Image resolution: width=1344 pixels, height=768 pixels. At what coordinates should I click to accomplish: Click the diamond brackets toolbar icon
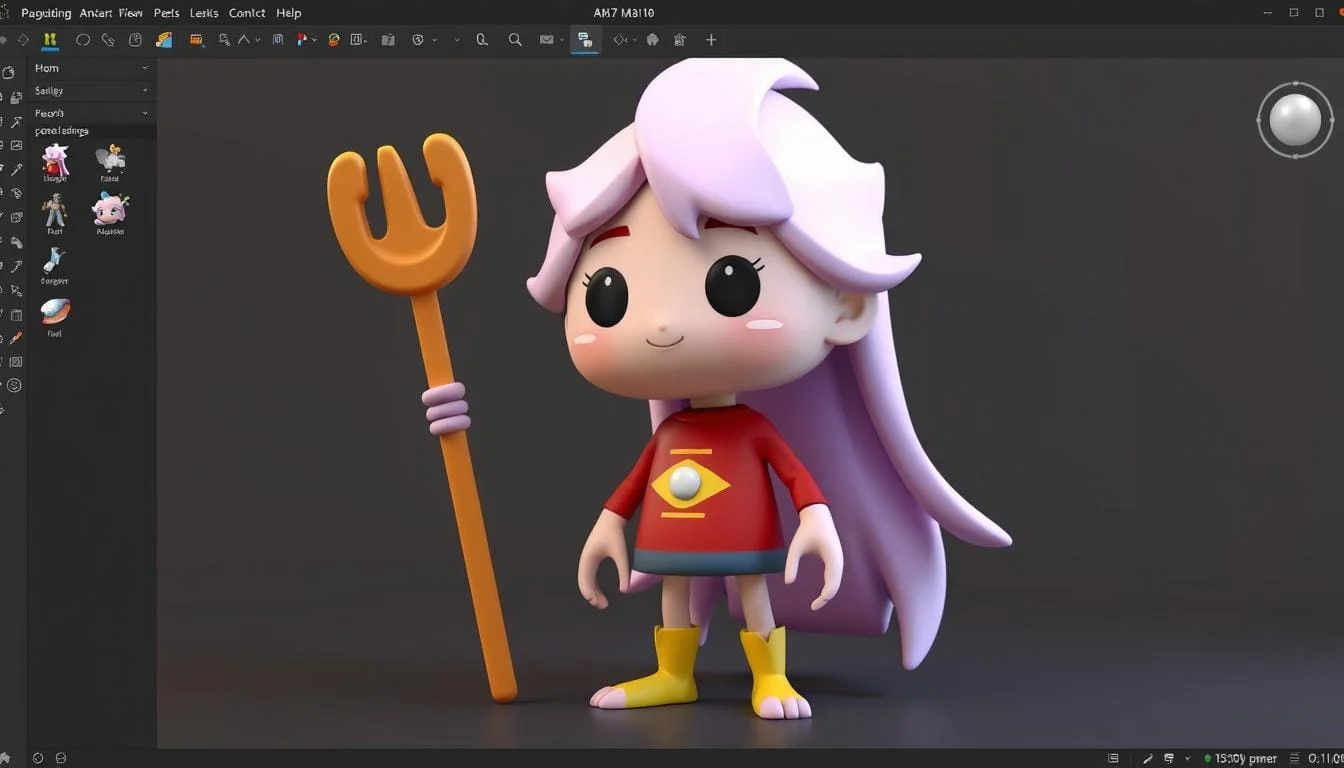[x=620, y=40]
